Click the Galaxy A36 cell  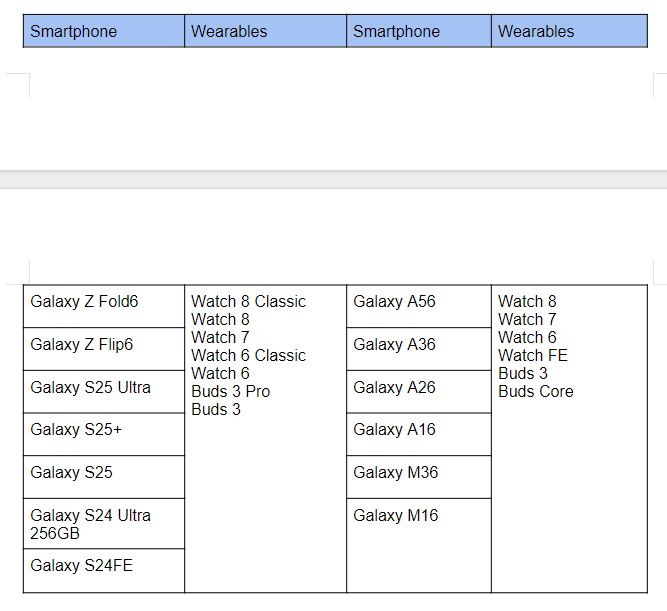[419, 348]
